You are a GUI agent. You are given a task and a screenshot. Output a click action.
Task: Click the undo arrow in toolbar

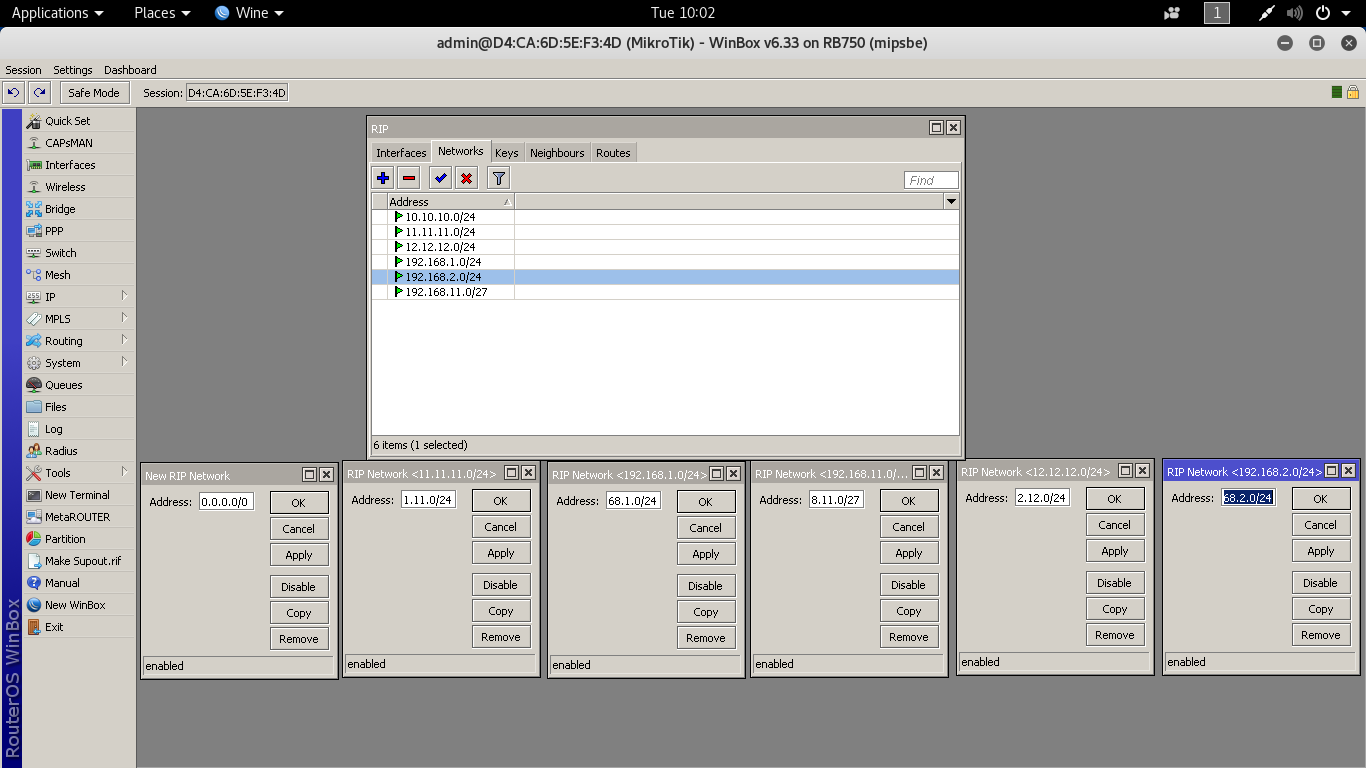point(12,92)
